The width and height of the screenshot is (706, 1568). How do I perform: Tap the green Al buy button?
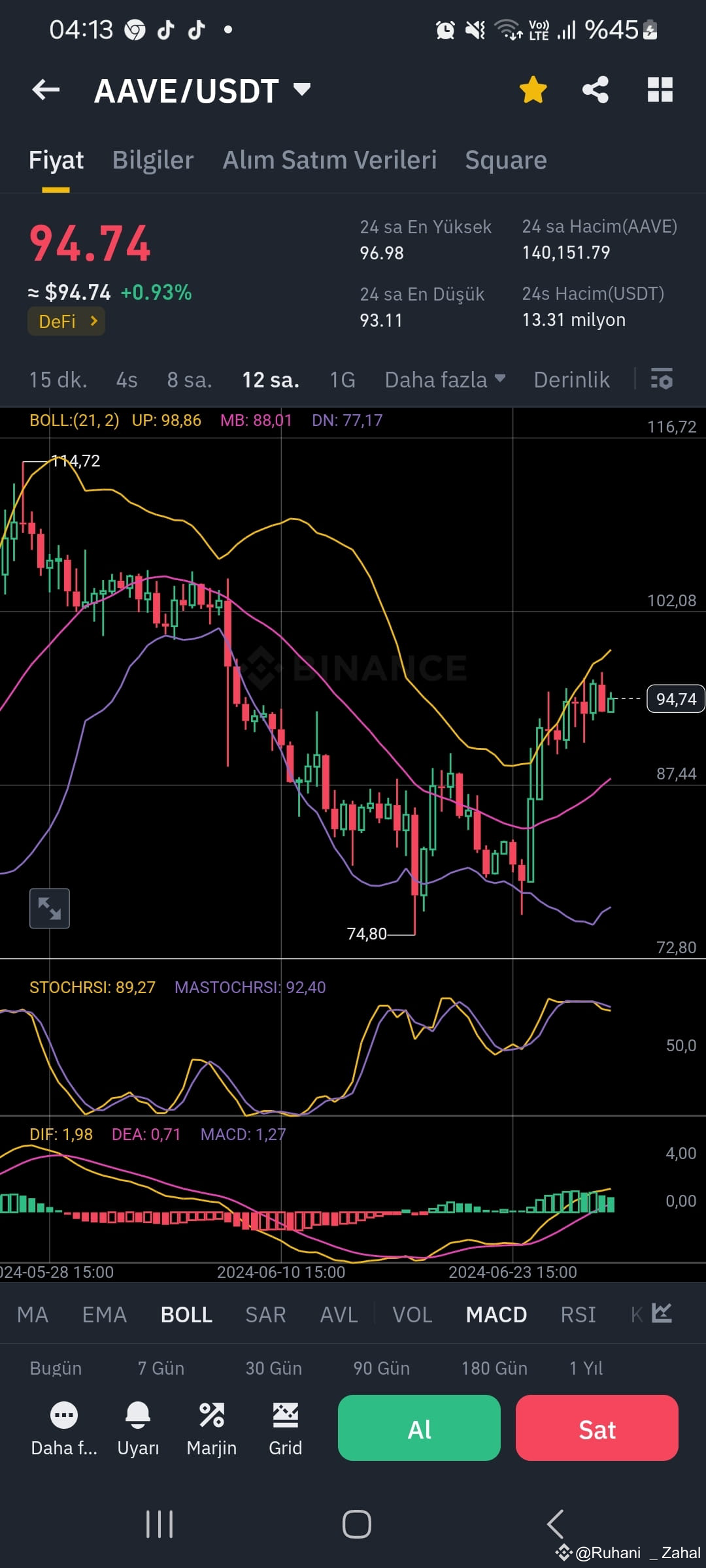(419, 1428)
